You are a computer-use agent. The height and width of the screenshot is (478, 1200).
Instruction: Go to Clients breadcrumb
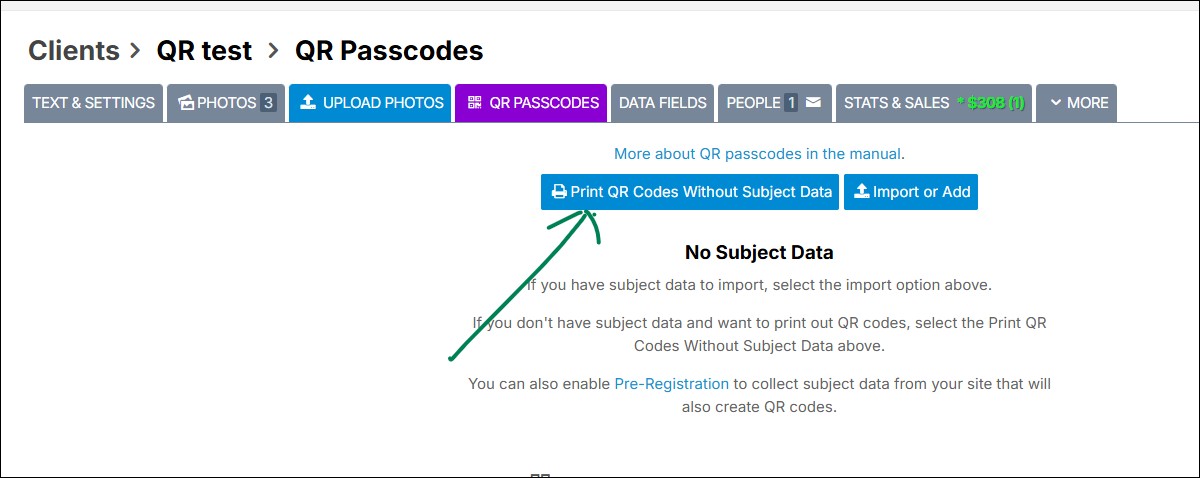tap(73, 50)
